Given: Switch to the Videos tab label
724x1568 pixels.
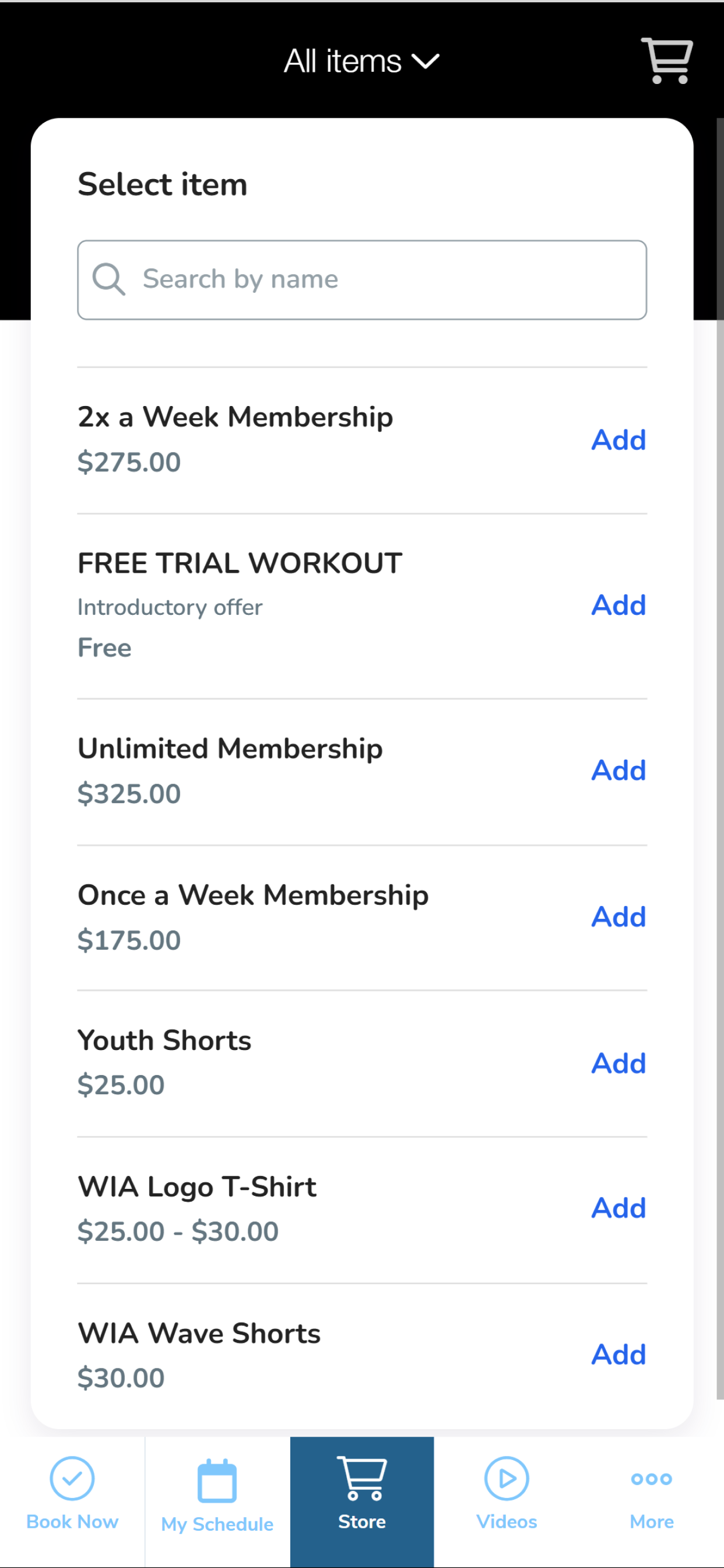Looking at the screenshot, I should [x=506, y=1521].
